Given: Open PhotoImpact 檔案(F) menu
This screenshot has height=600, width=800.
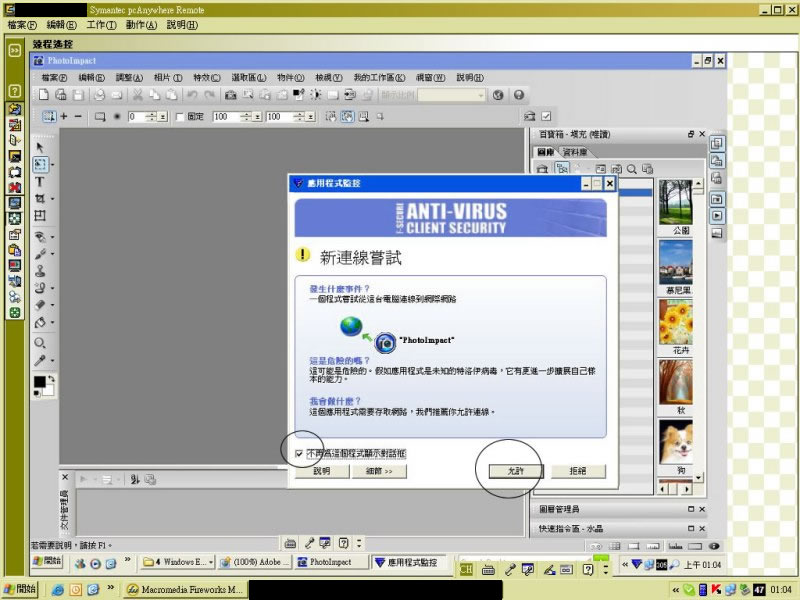Looking at the screenshot, I should click(54, 78).
